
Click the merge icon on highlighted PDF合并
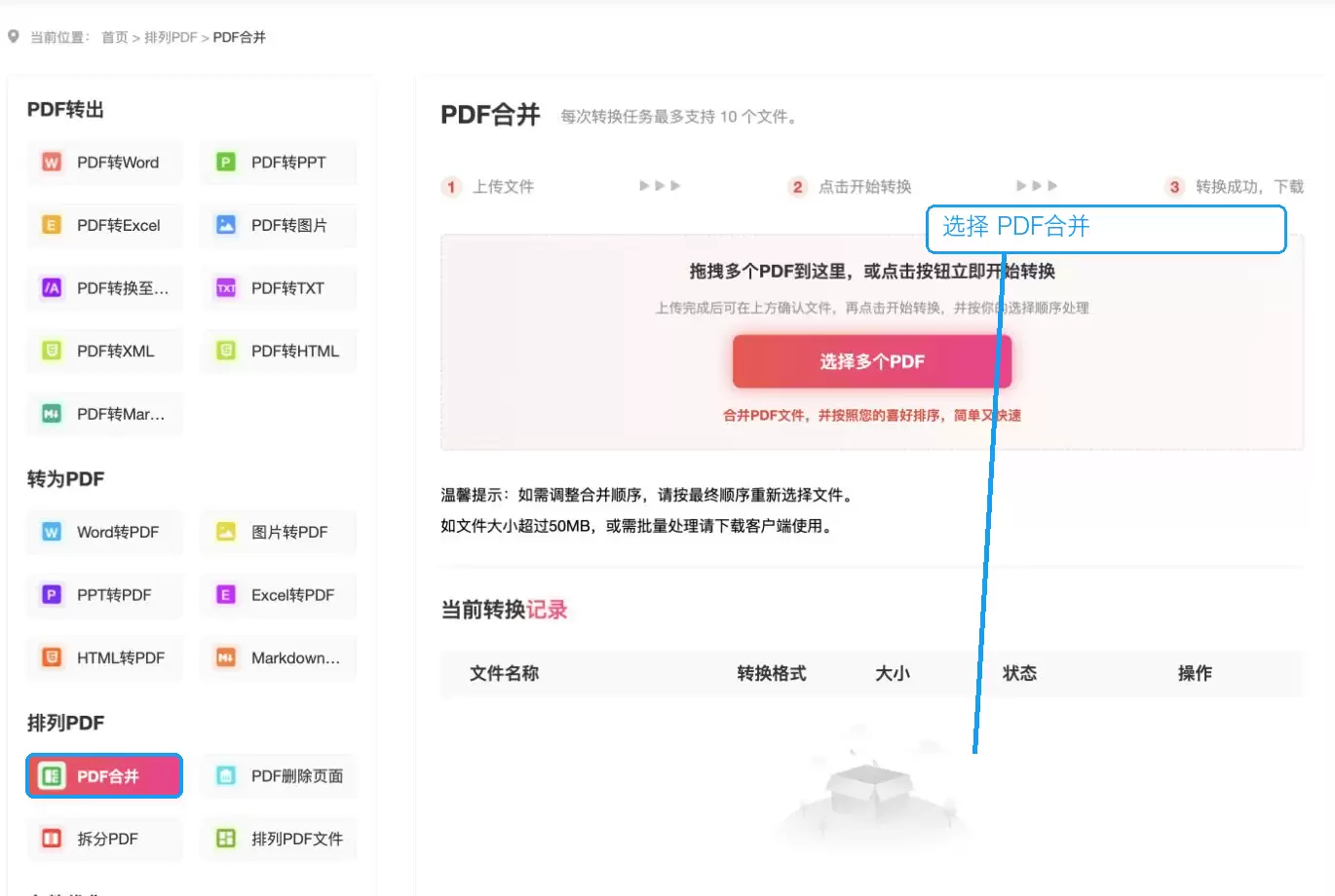coord(52,776)
